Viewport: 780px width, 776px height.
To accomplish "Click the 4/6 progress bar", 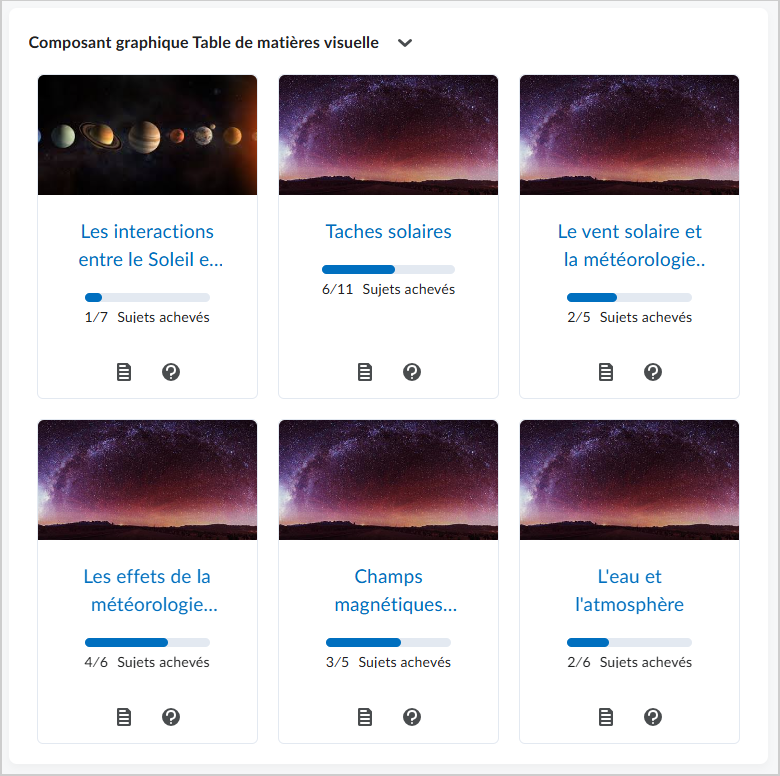I will pyautogui.click(x=148, y=643).
